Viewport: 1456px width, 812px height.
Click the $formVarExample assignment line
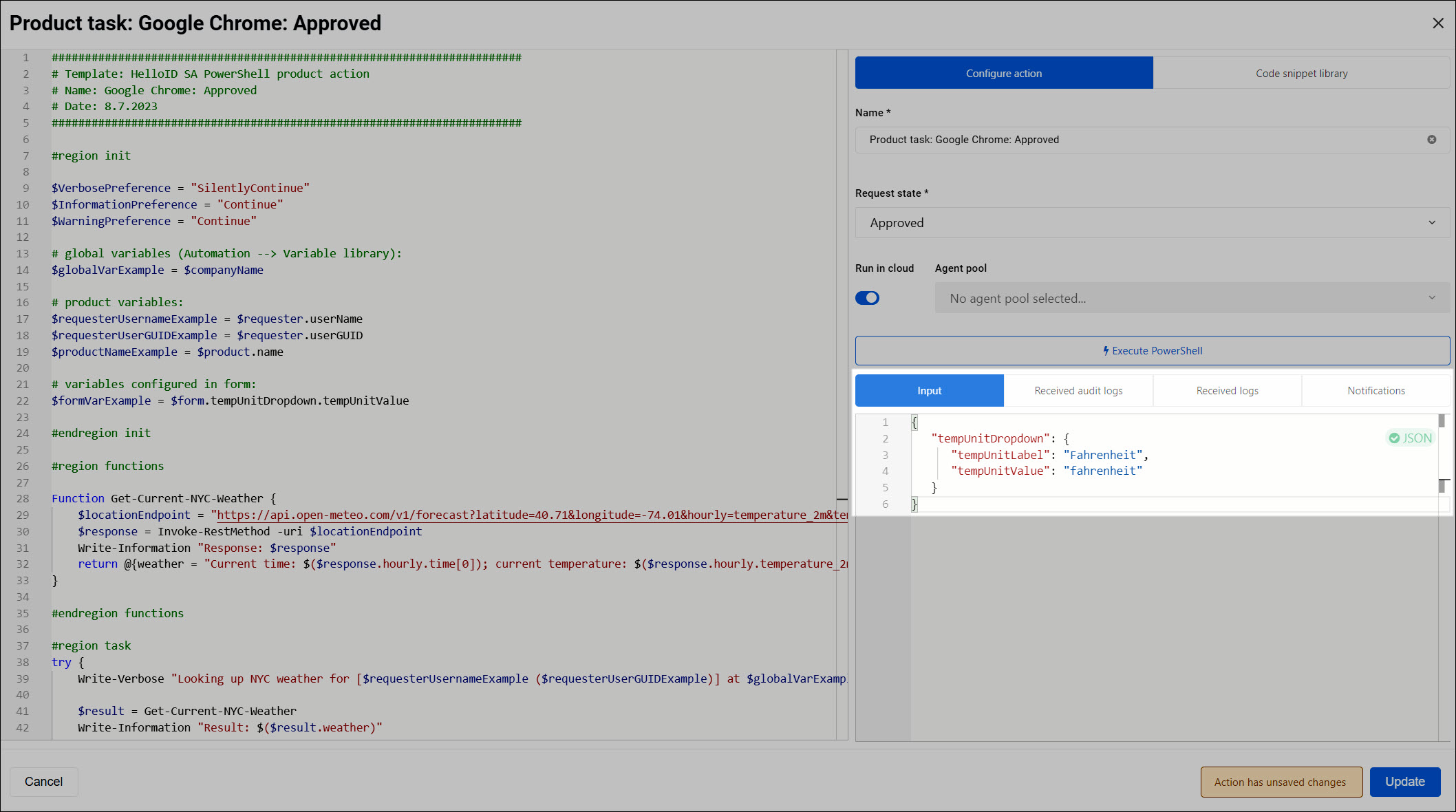[230, 400]
